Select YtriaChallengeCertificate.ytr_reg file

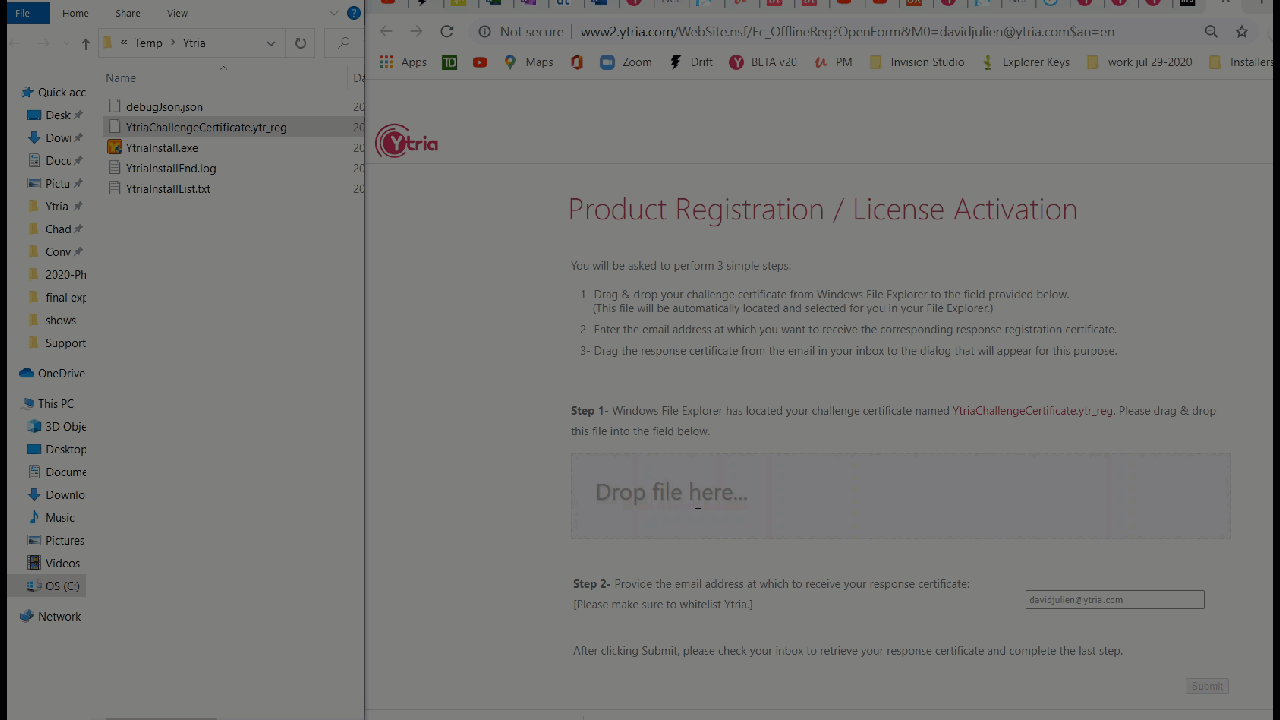tap(206, 127)
